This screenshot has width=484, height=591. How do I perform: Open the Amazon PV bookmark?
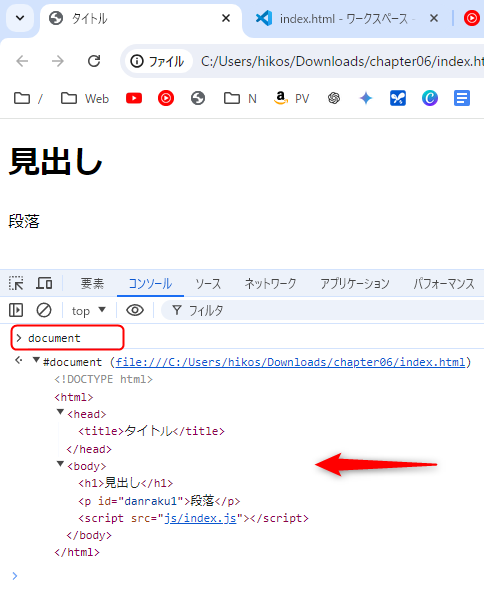[x=291, y=98]
